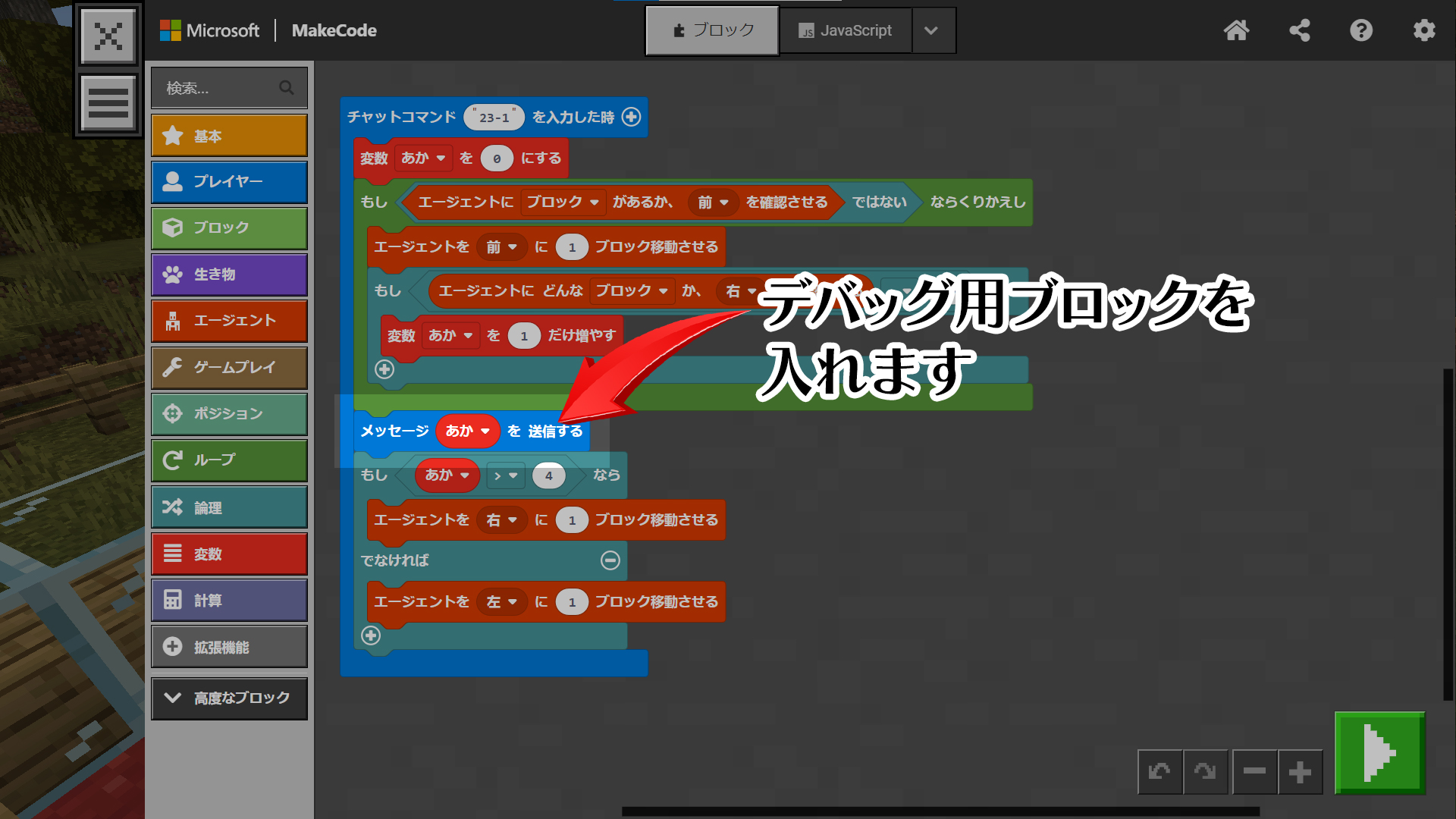Switch to the ブロック tab
1456x819 pixels.
click(x=712, y=30)
